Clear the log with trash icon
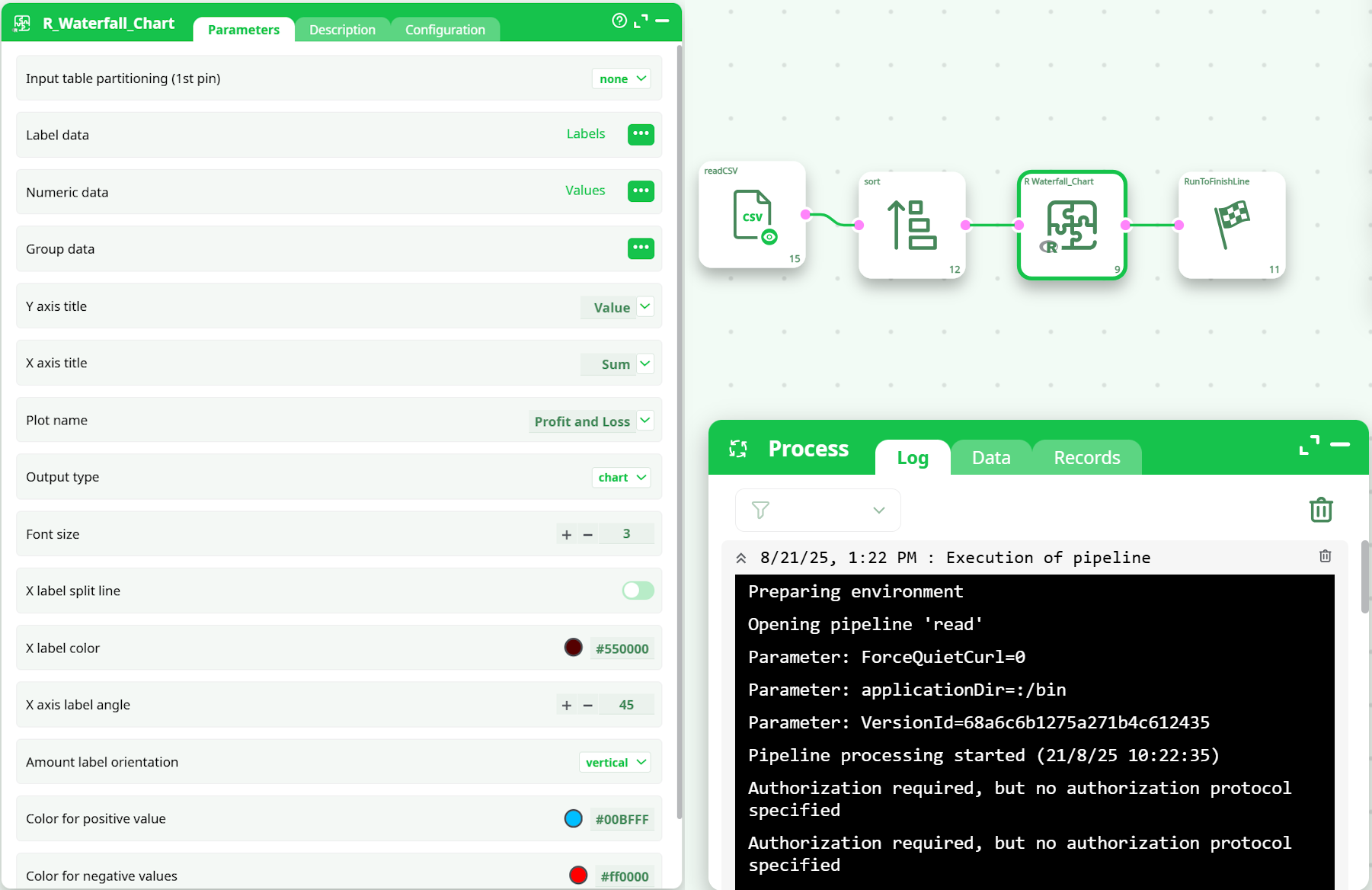The image size is (1372, 890). [1320, 510]
